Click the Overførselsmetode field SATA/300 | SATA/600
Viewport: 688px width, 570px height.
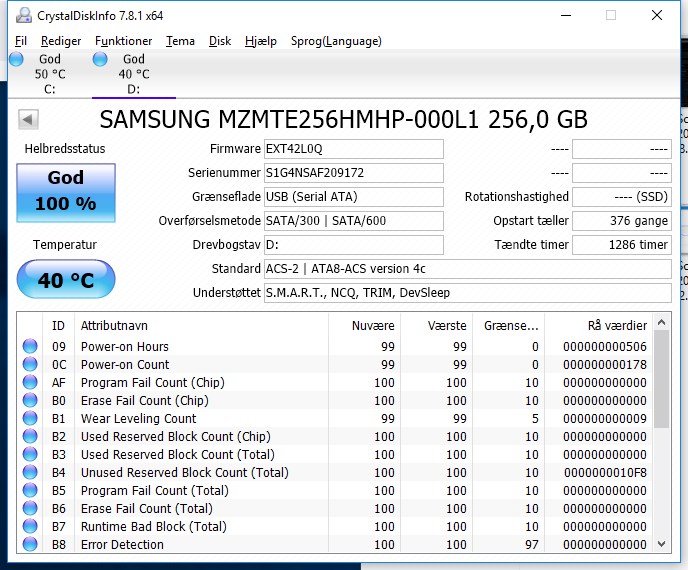tap(354, 221)
